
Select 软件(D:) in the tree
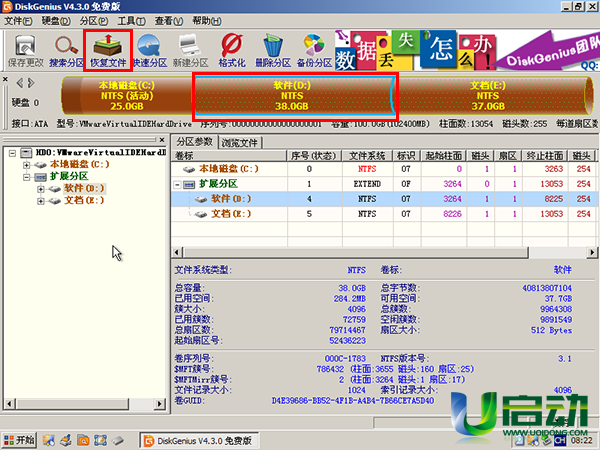pyautogui.click(x=84, y=188)
